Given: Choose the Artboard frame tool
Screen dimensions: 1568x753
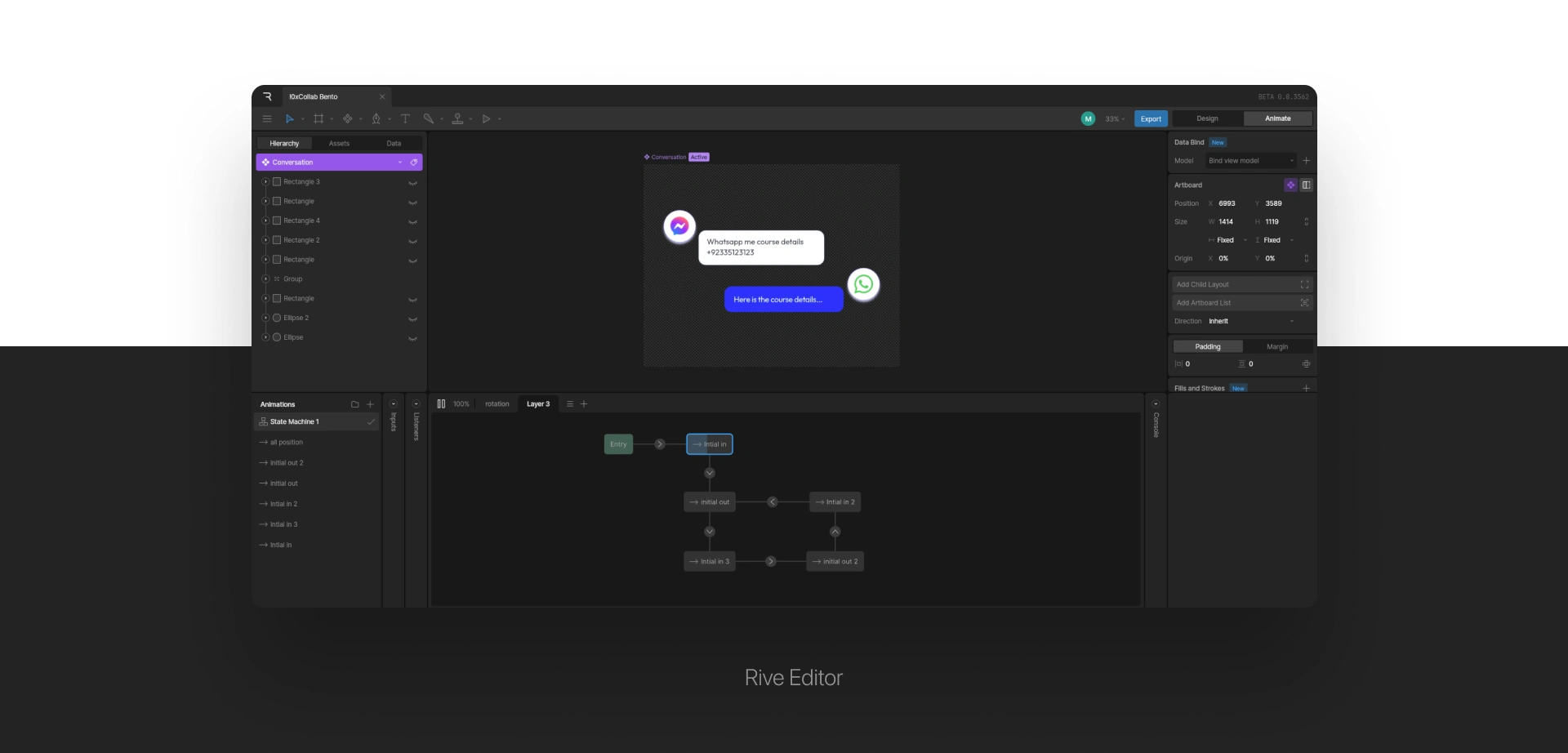Looking at the screenshot, I should tap(318, 118).
